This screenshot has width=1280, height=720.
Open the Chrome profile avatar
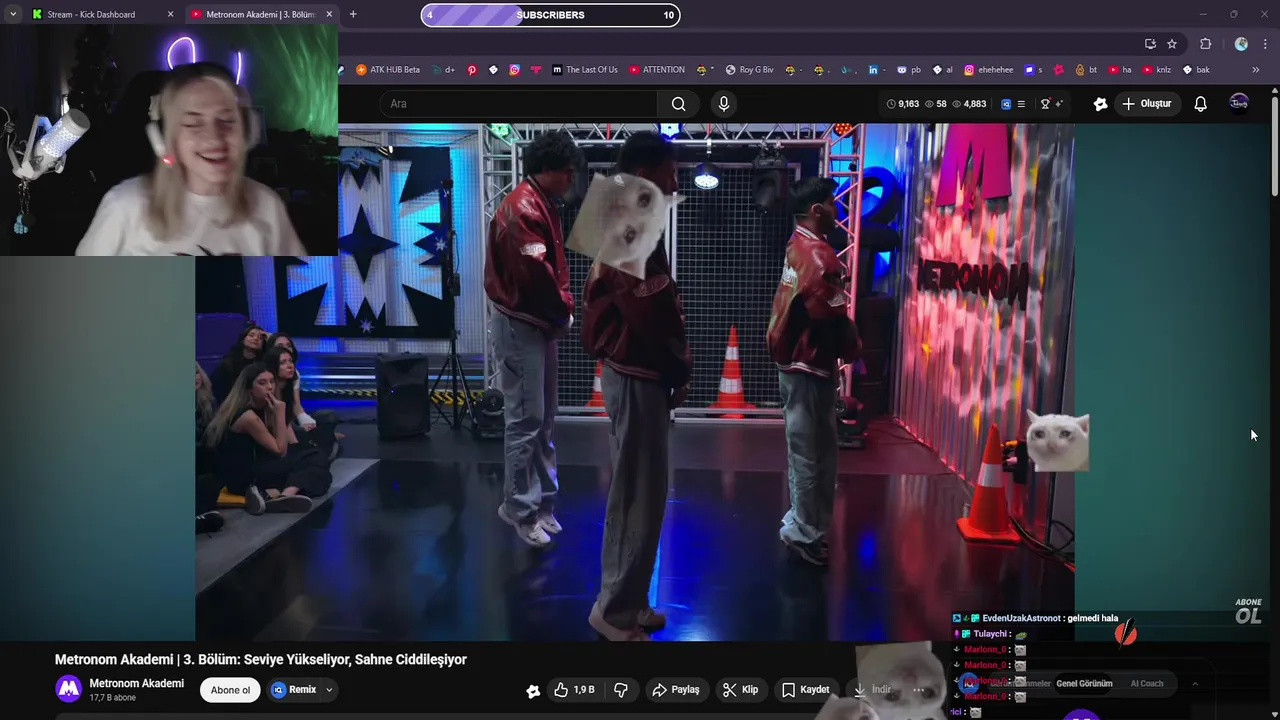tap(1241, 44)
